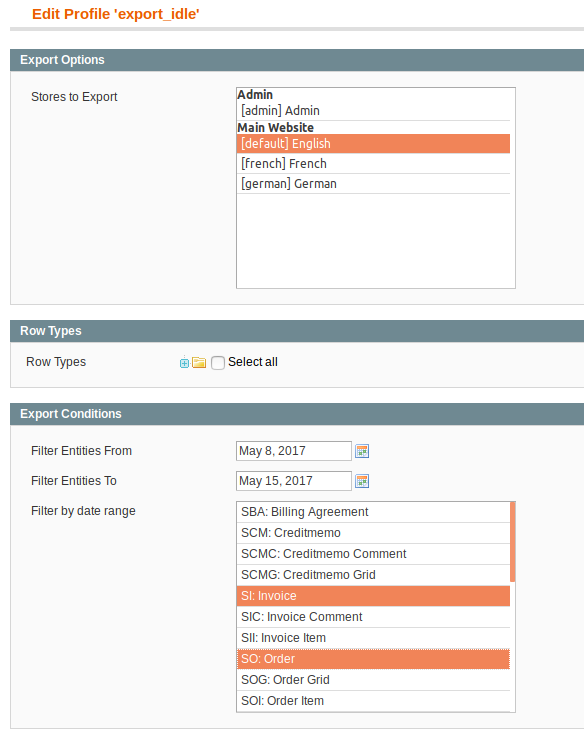Click the Export Options section header

click(x=297, y=60)
